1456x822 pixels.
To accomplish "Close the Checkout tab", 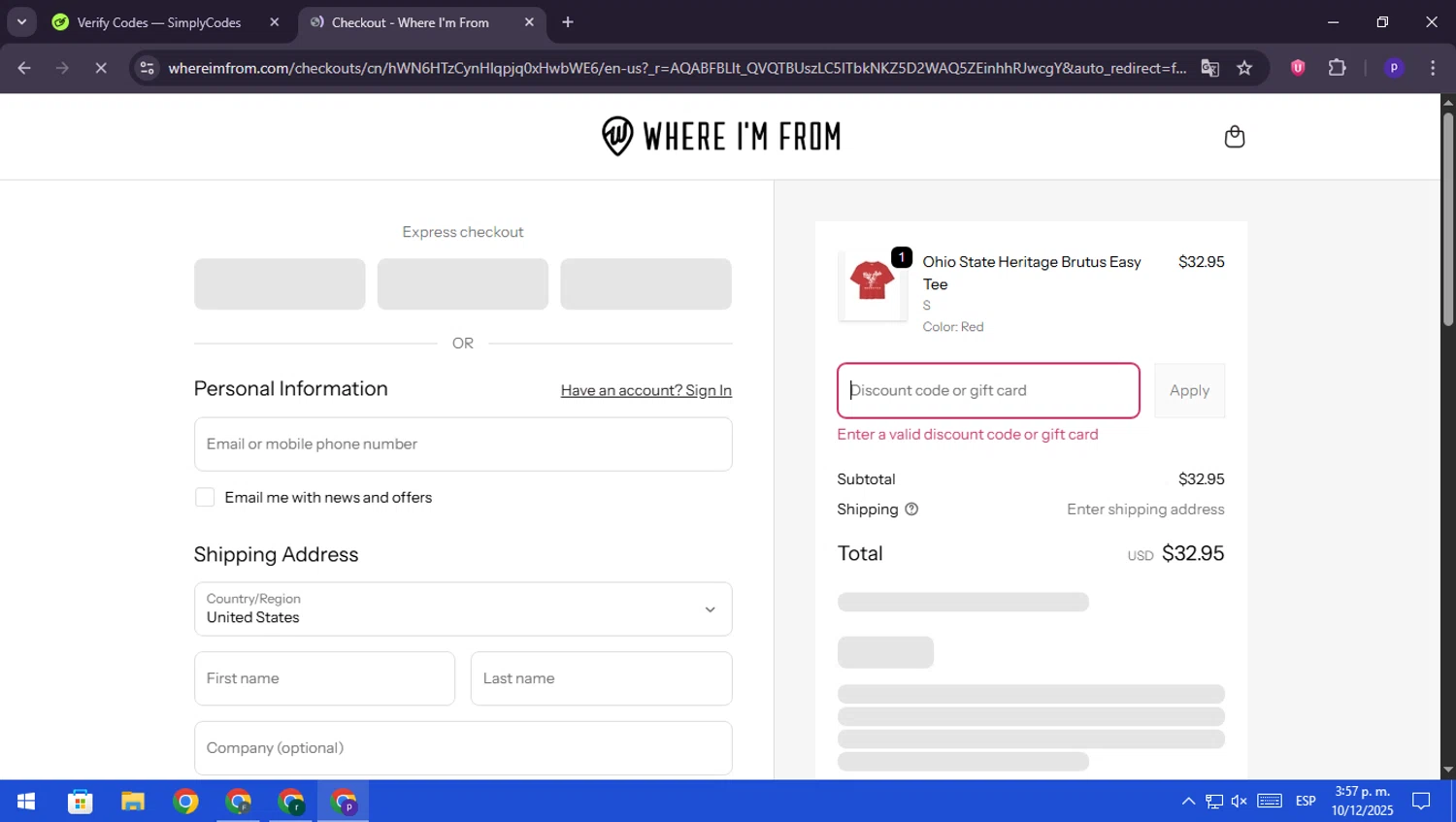I will [x=529, y=22].
